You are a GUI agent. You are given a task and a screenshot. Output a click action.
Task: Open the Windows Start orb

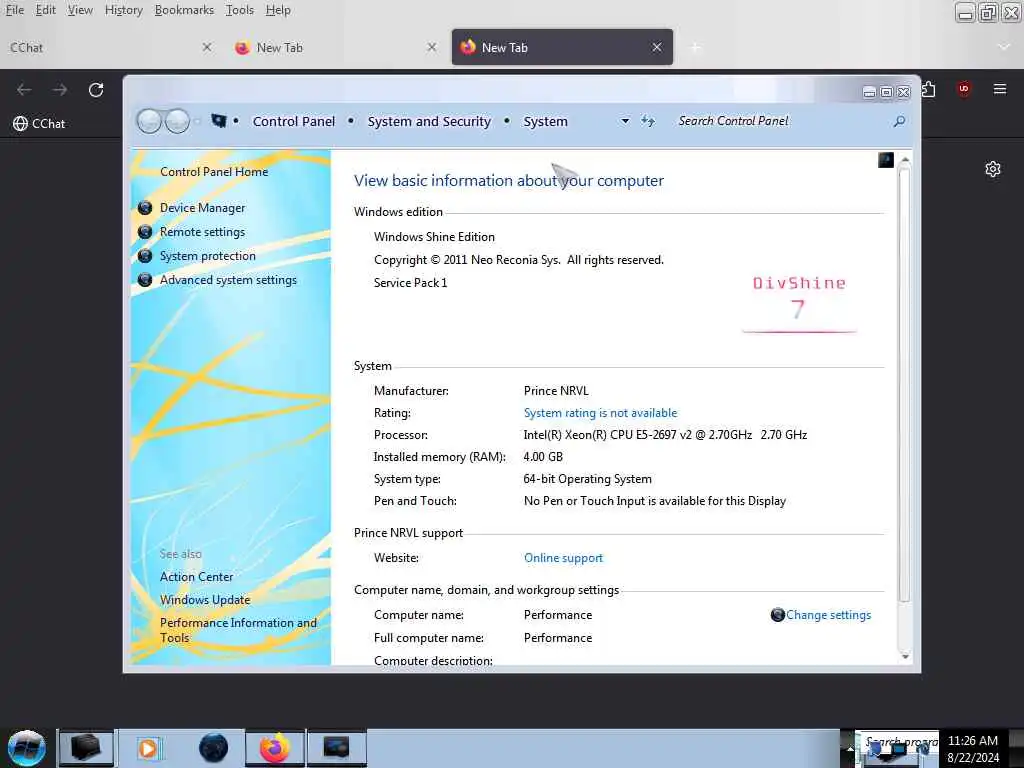pos(27,748)
